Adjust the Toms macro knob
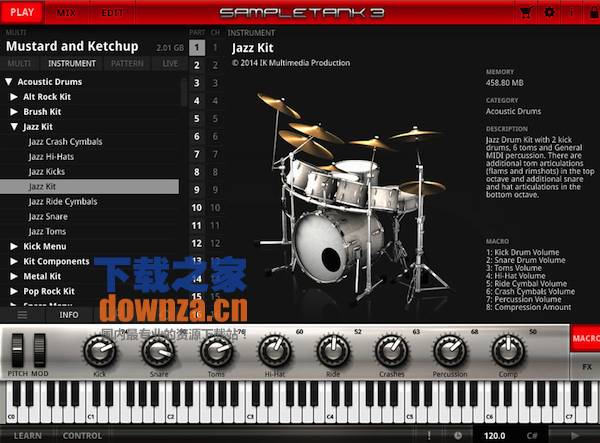The width and height of the screenshot is (600, 443). click(217, 350)
